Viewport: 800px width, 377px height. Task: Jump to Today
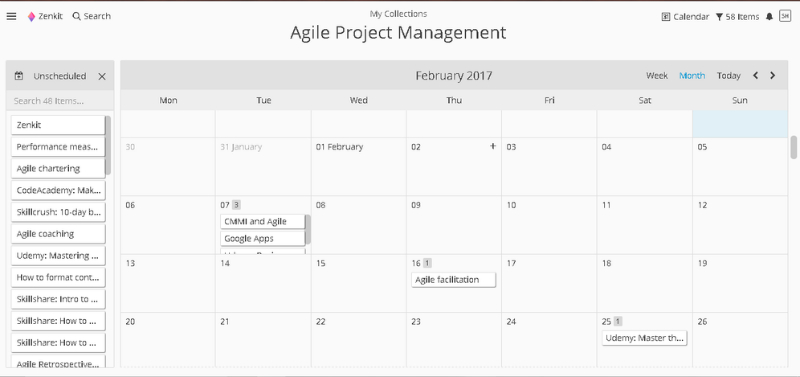point(729,76)
